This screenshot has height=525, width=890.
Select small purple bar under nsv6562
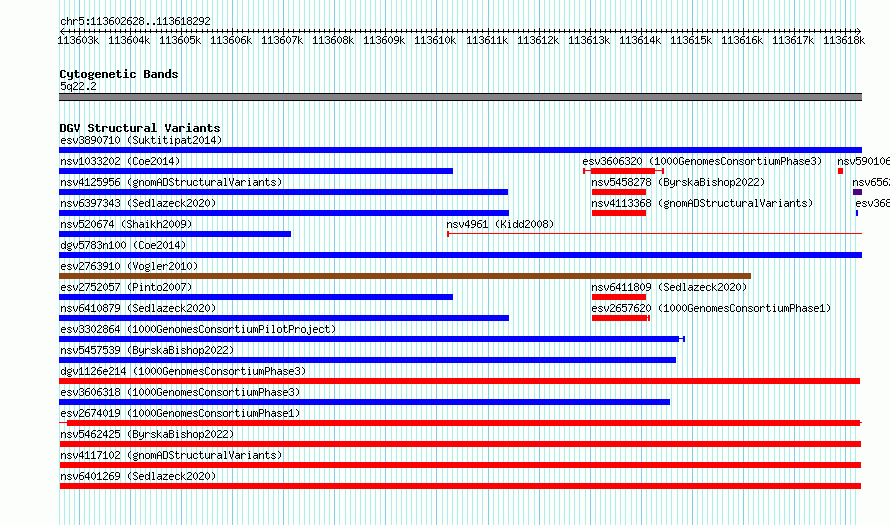click(x=857, y=192)
